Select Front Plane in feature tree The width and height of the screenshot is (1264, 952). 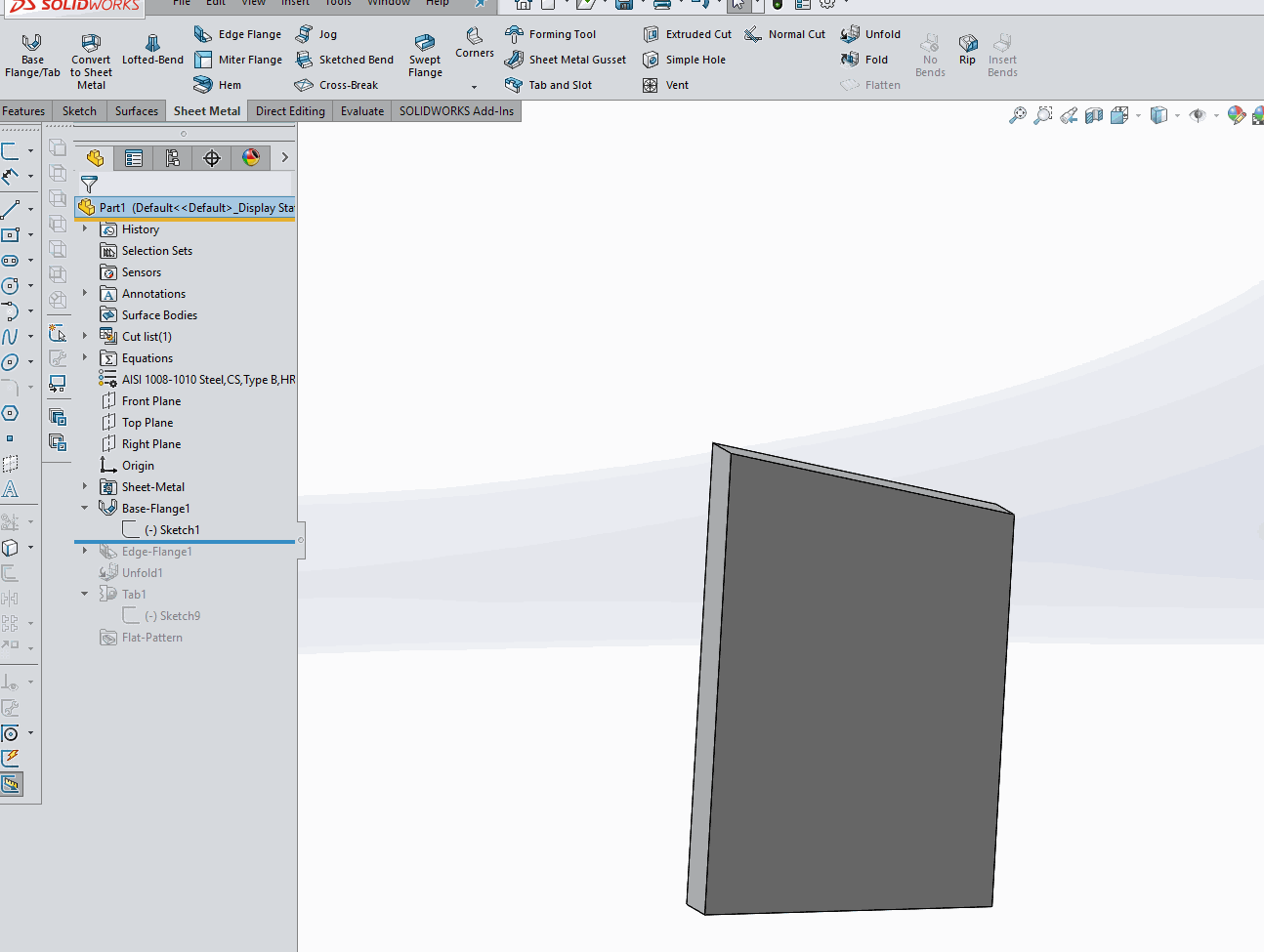point(141,401)
